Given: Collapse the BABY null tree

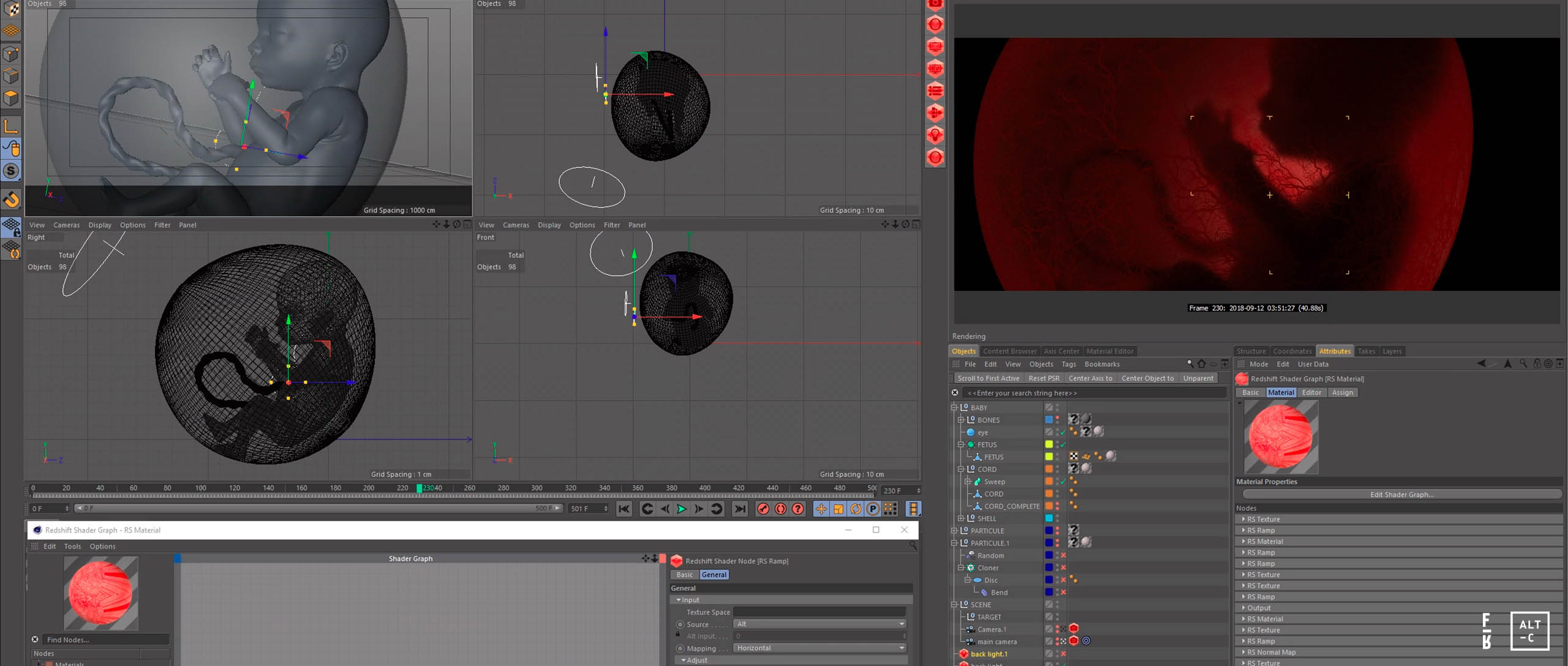Looking at the screenshot, I should tap(954, 407).
